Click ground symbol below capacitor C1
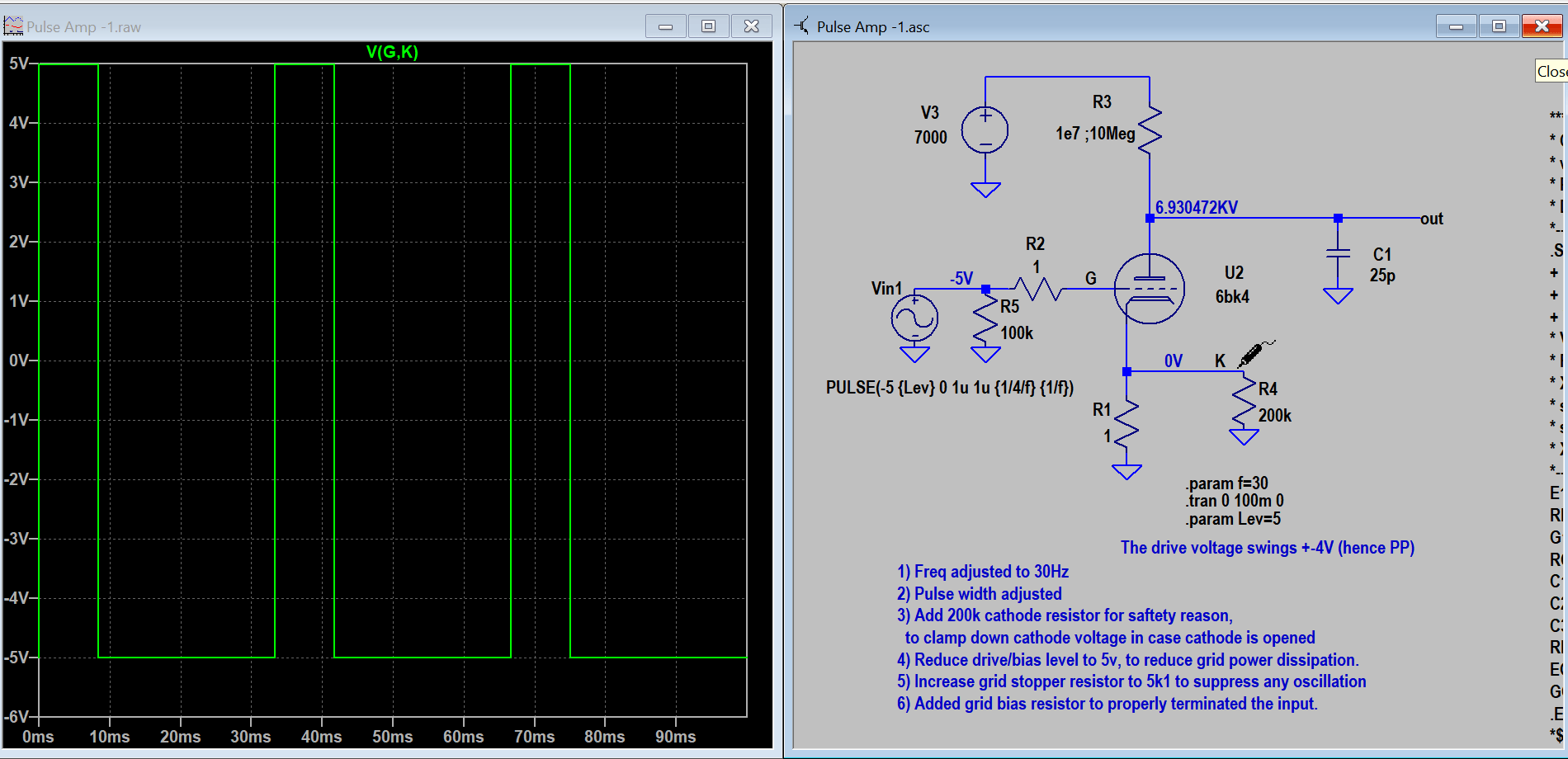The height and width of the screenshot is (759, 1568). click(1338, 296)
